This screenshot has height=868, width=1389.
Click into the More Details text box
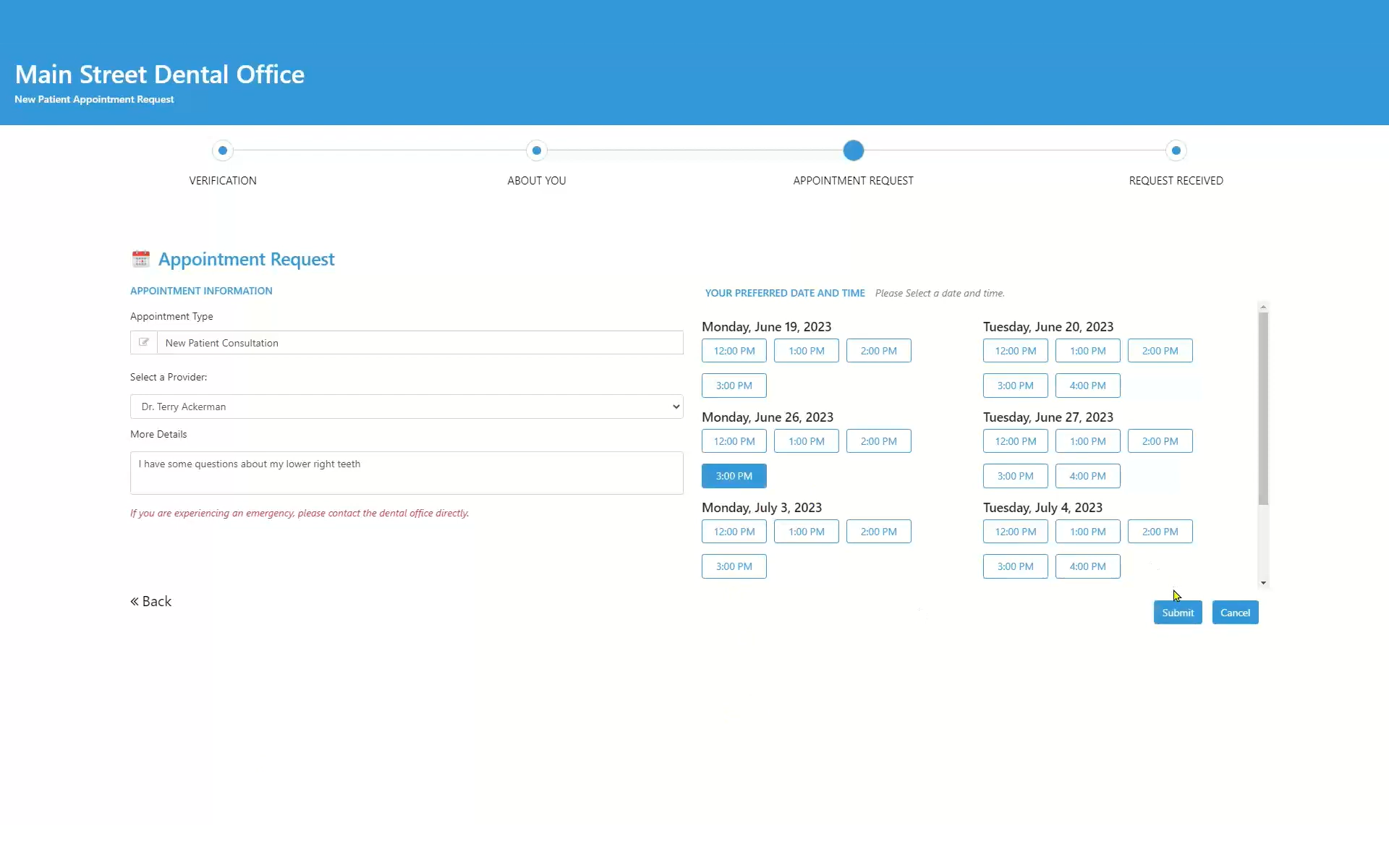(407, 473)
